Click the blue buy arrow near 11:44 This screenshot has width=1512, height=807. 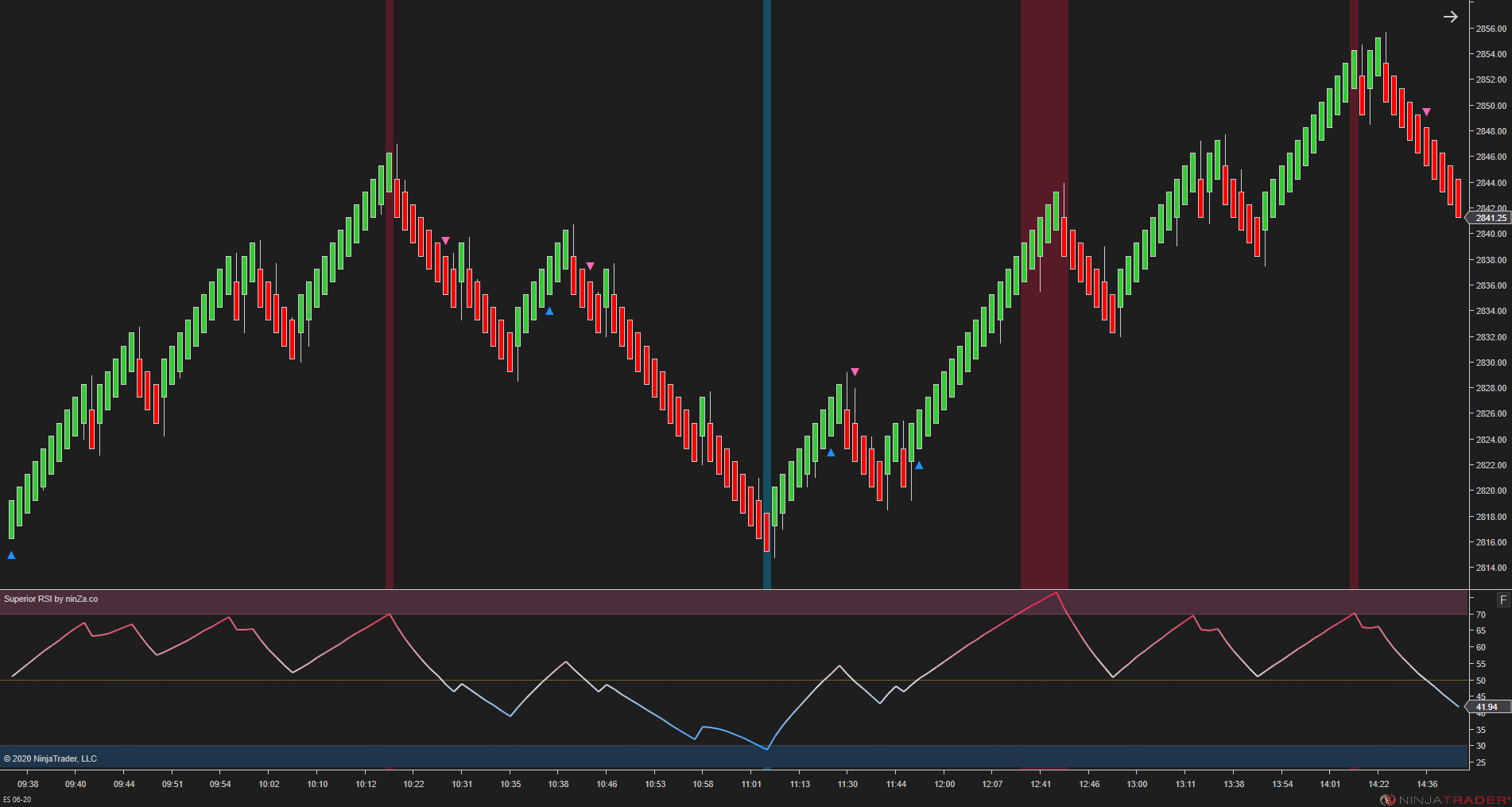pos(920,465)
